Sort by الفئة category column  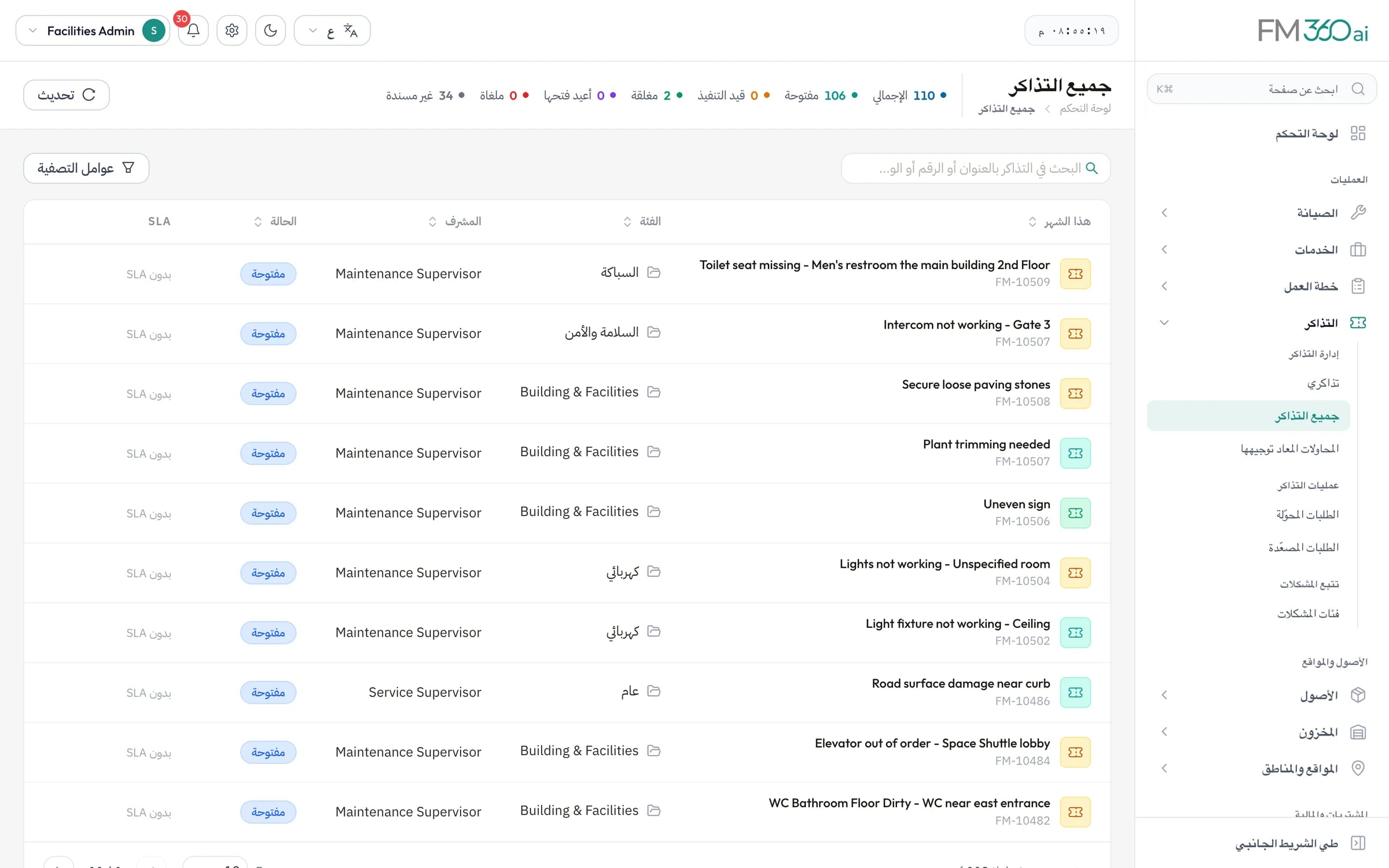[642, 222]
